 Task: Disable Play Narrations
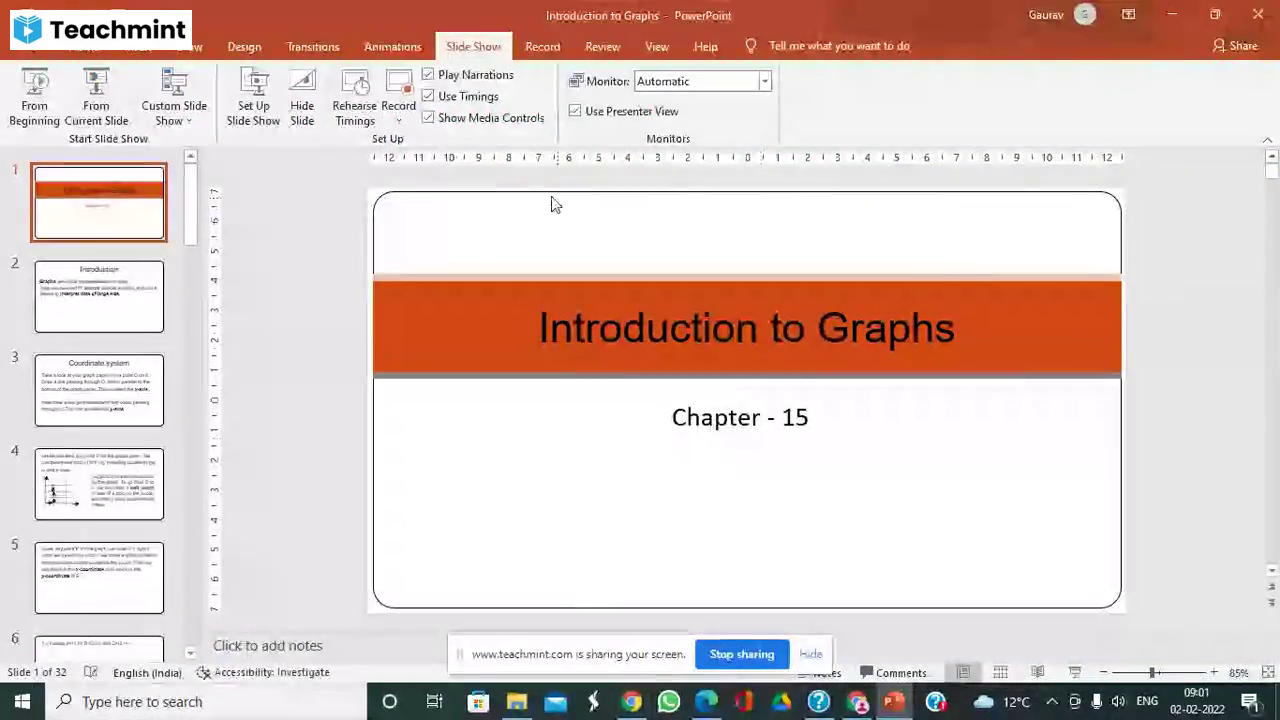coord(428,74)
